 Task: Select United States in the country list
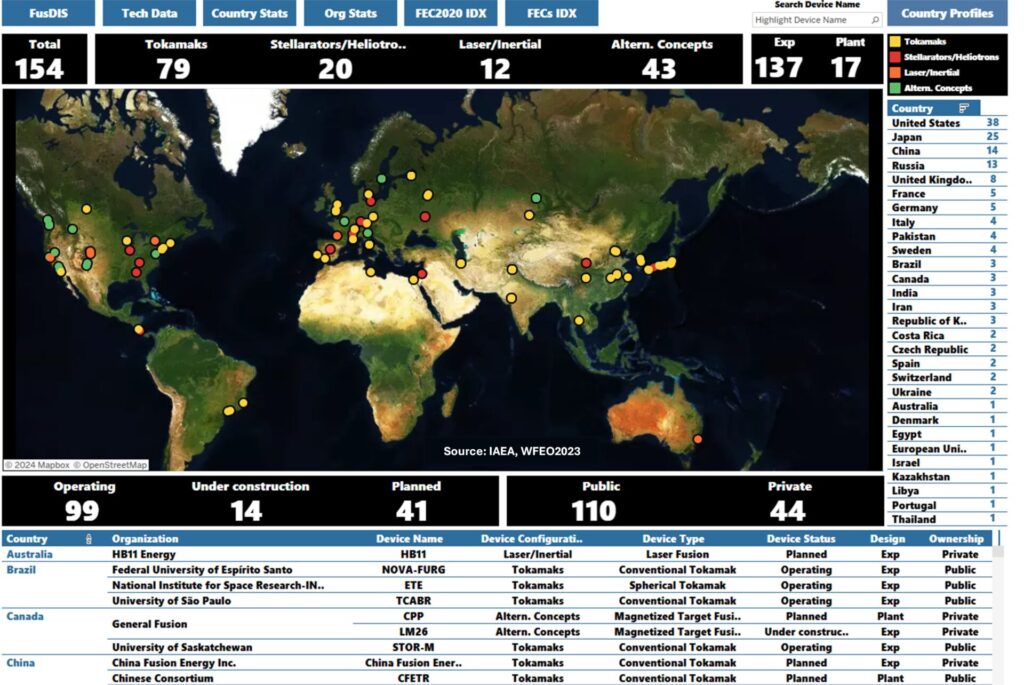(925, 123)
